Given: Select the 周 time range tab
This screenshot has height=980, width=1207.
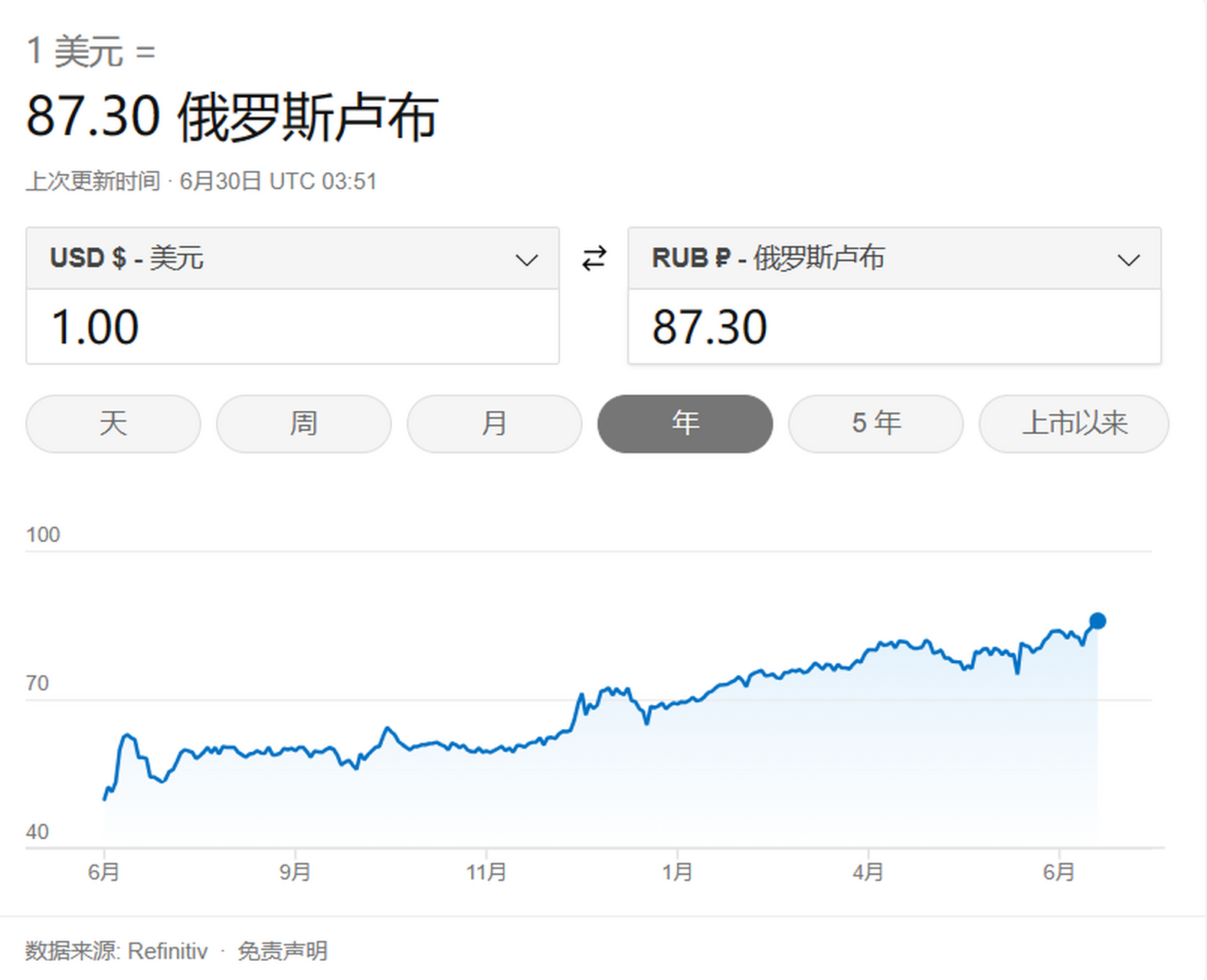Looking at the screenshot, I should coord(304,423).
